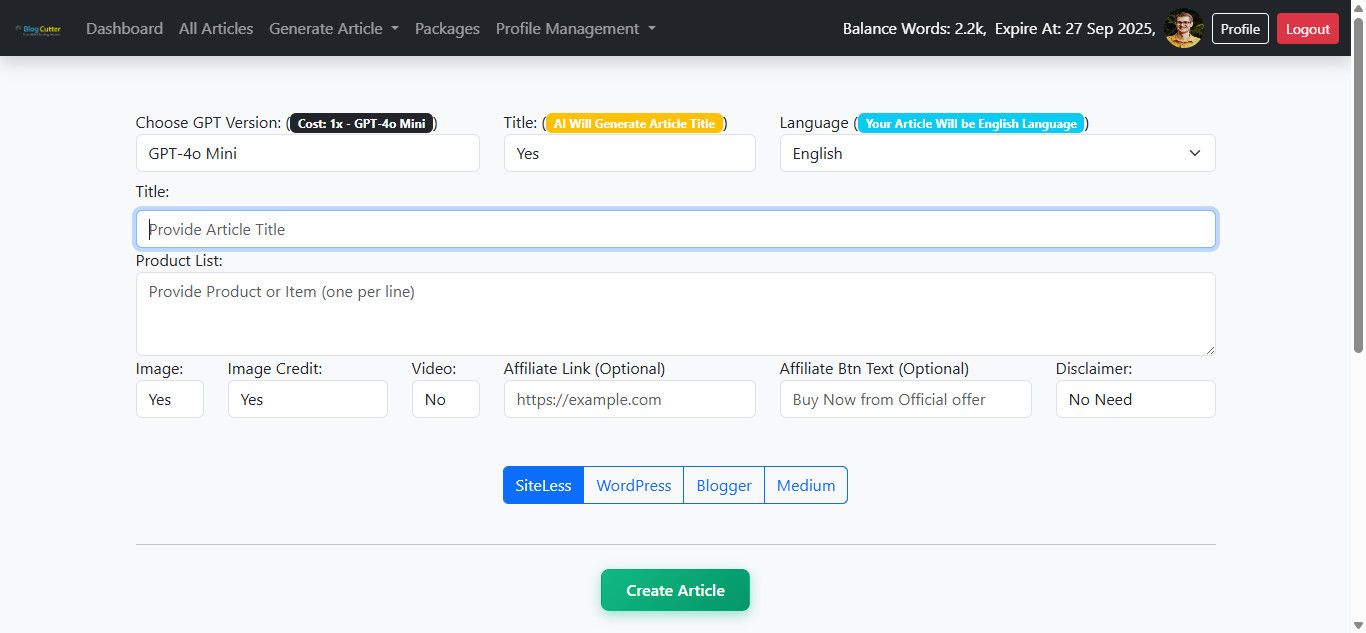Click the Affiliate Link input field
1366x633 pixels.
pos(629,399)
